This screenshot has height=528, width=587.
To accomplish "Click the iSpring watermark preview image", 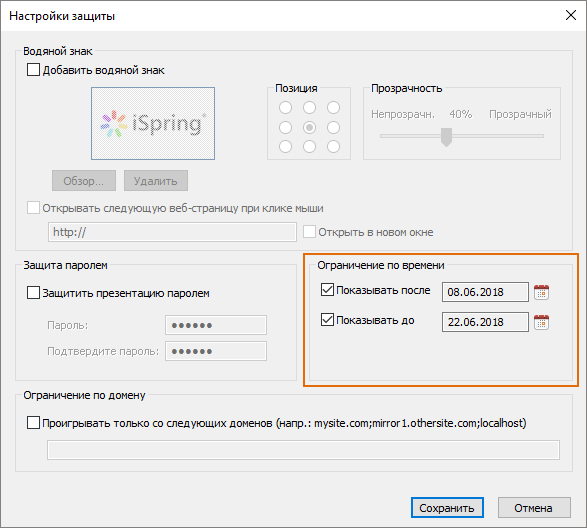I will coord(153,124).
